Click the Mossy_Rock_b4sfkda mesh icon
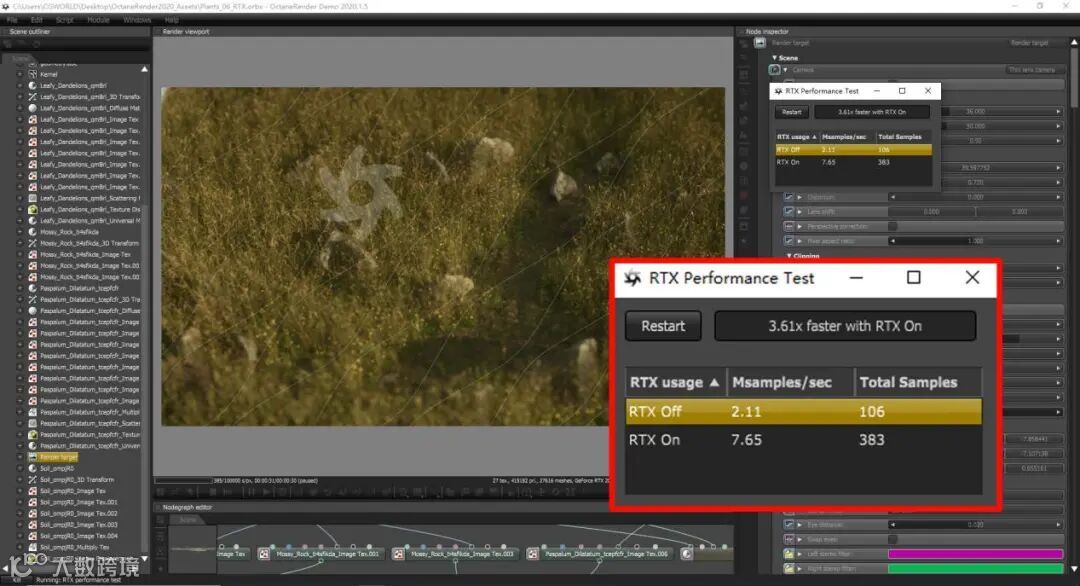1080x586 pixels. coord(32,232)
